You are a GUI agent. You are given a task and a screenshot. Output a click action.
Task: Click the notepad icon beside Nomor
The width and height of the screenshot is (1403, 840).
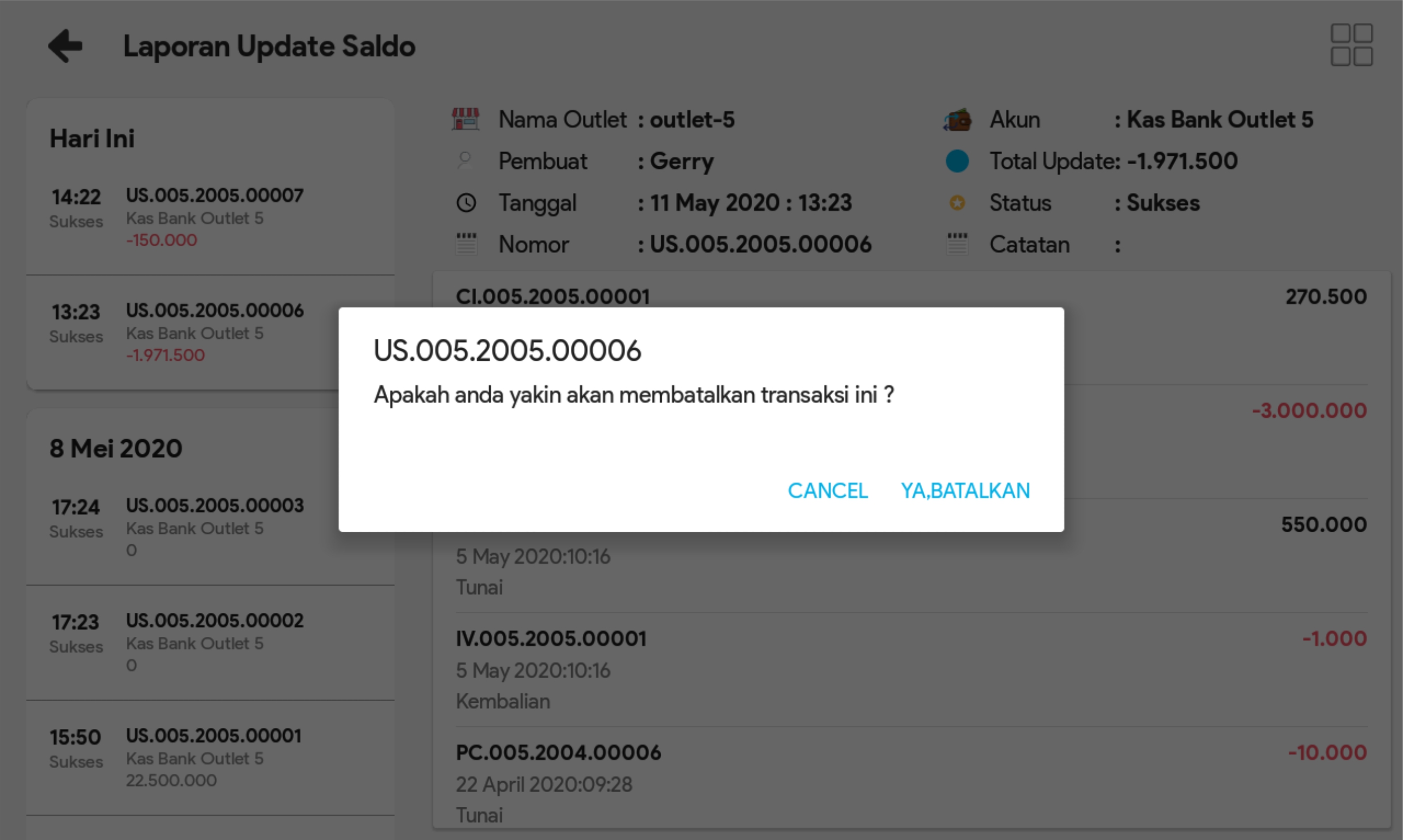coord(466,244)
